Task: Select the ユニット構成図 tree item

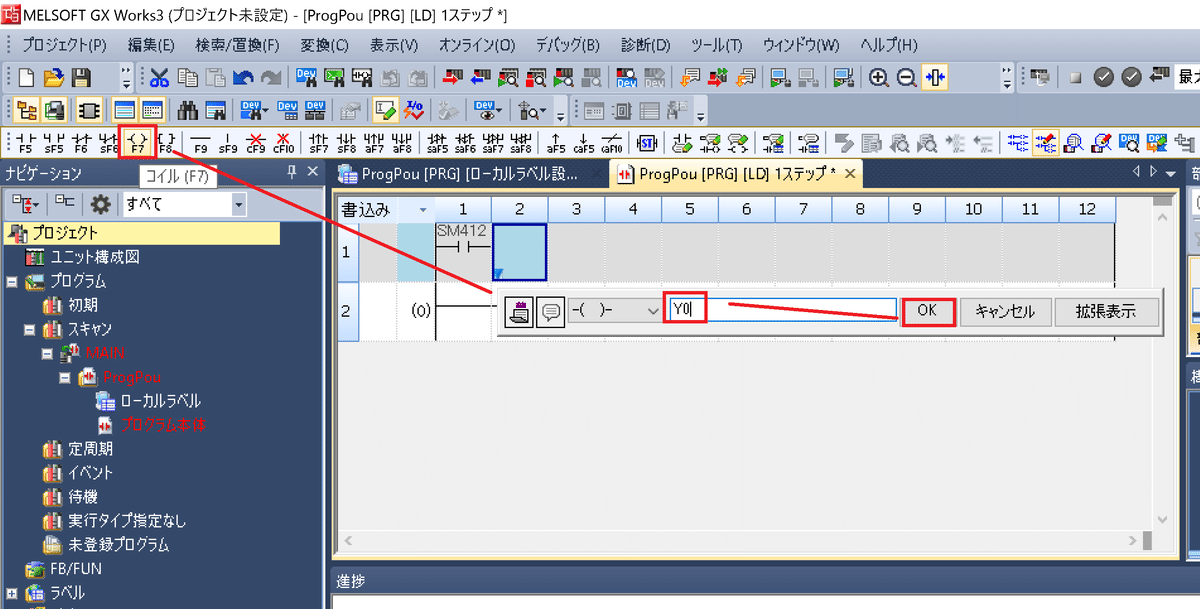Action: click(95, 257)
